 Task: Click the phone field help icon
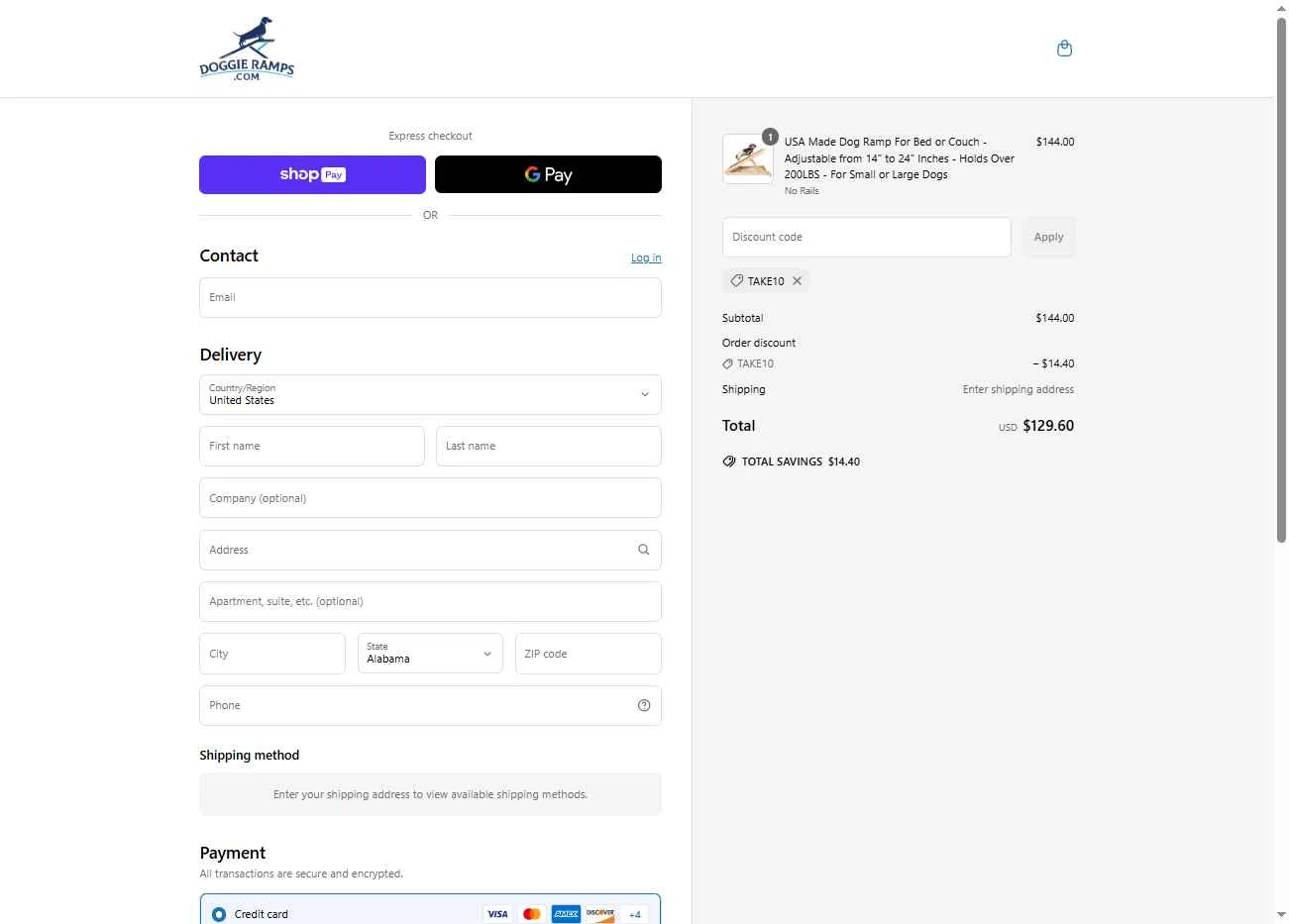pos(644,705)
